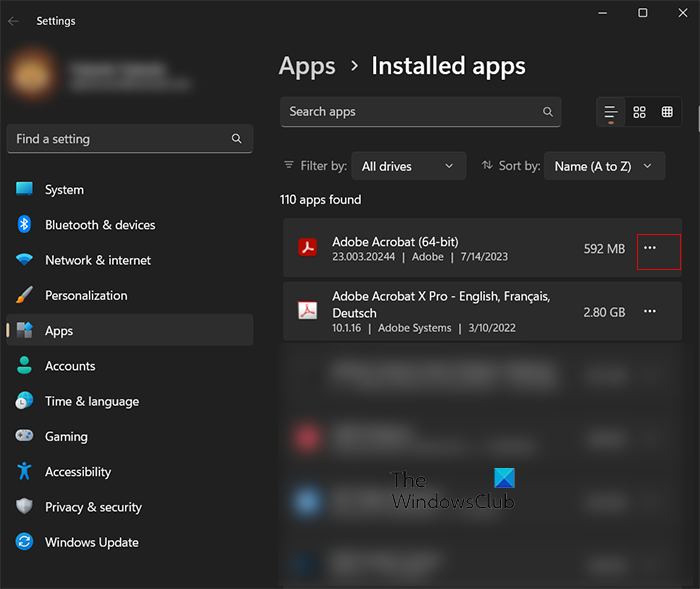
Task: Click the Adobe Acrobat (64-bit) app icon
Action: 308,248
